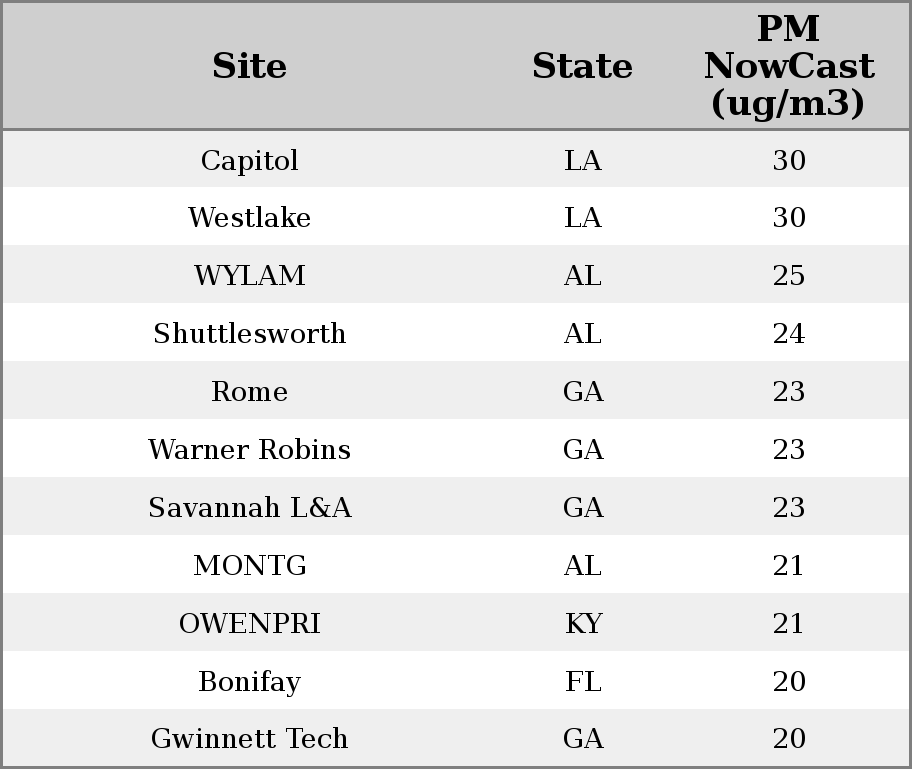Click the State column header
The image size is (912, 769).
coord(582,66)
